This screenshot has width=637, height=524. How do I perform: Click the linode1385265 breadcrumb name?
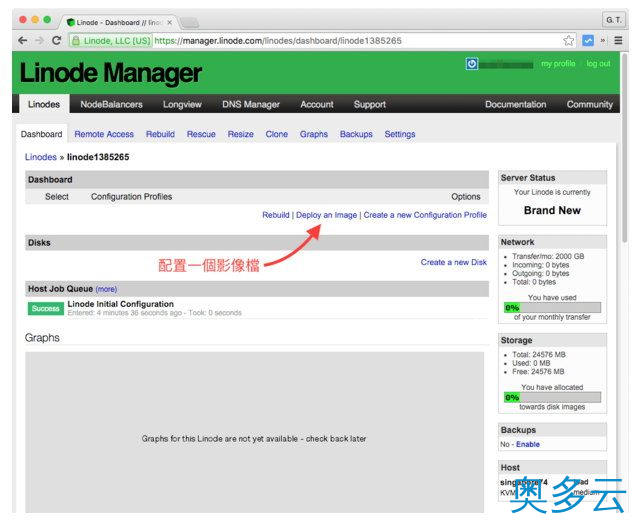(98, 157)
